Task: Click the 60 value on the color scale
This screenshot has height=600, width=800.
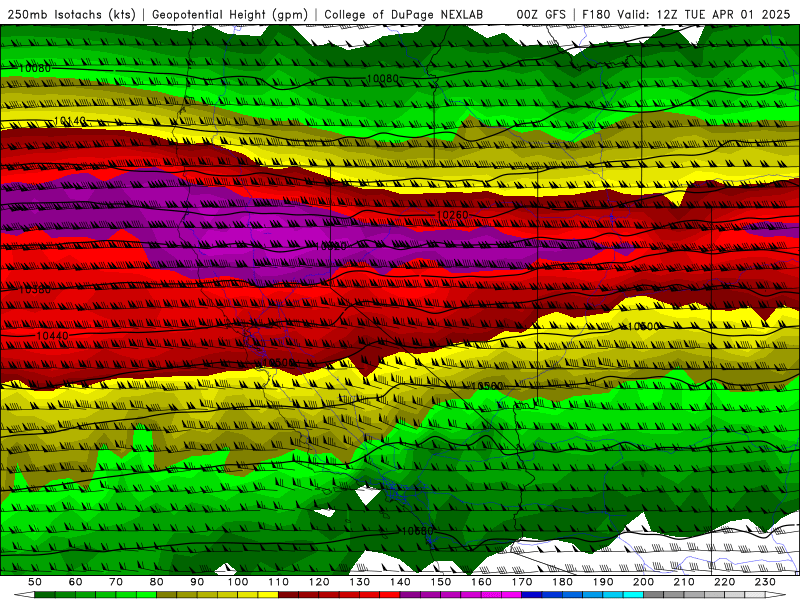Action: 75,582
